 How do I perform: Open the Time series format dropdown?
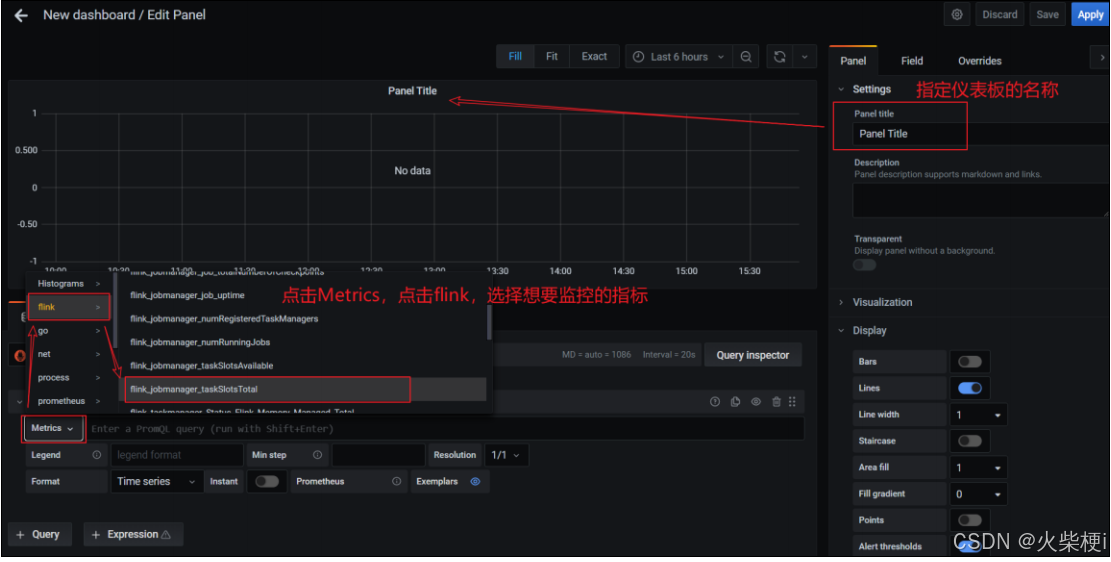(157, 481)
